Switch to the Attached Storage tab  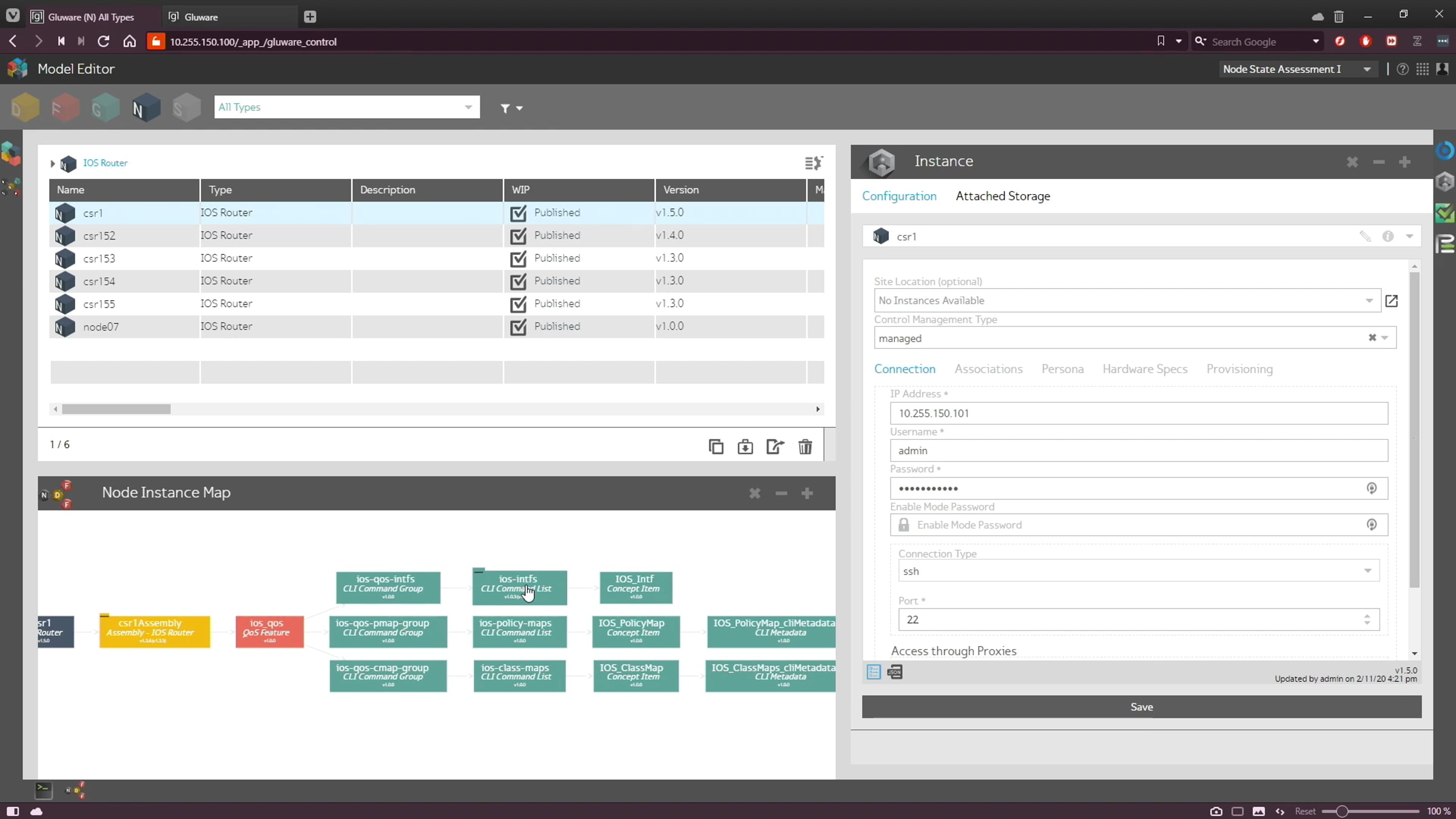(x=1002, y=196)
